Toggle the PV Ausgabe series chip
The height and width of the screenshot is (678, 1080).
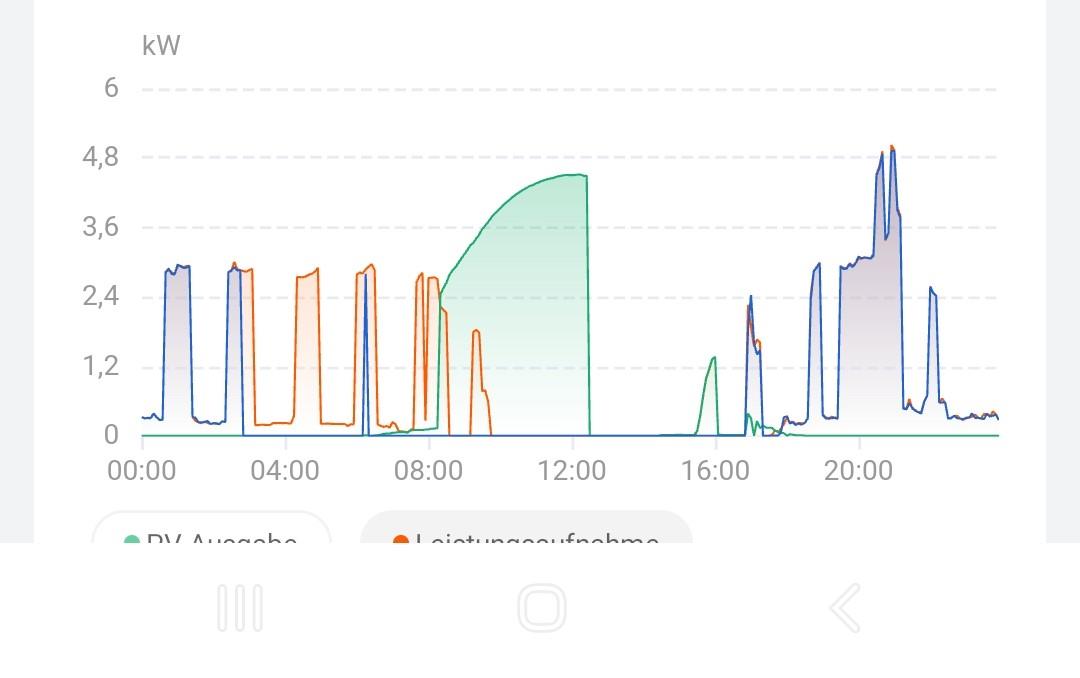point(212,532)
